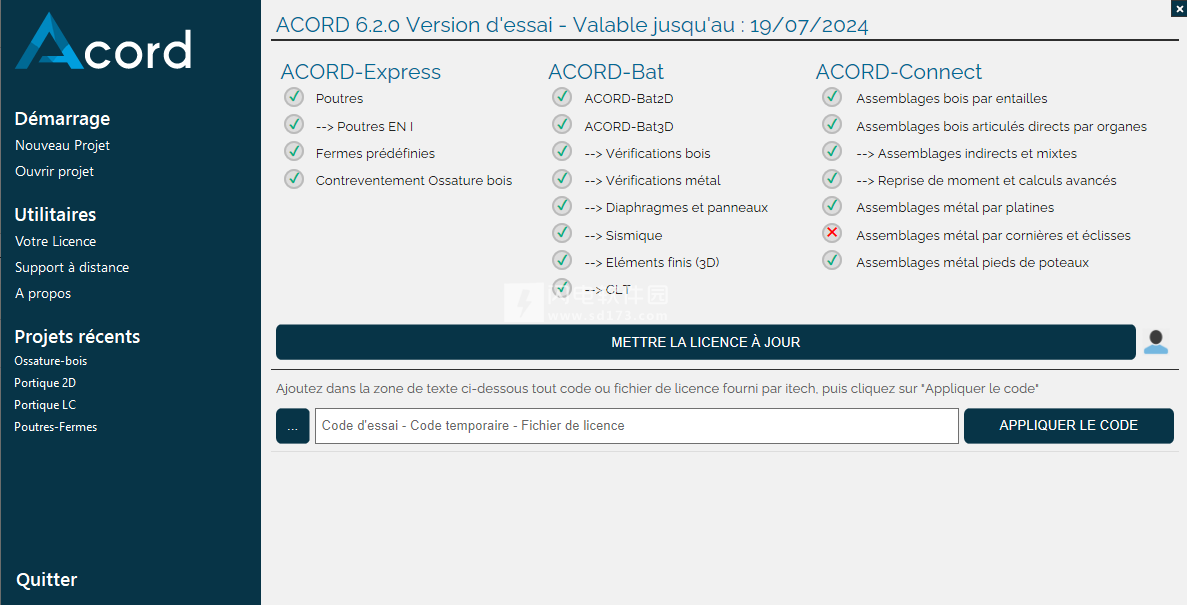The image size is (1187, 605).
Task: Open recent project Ossature-bois
Action: (x=51, y=361)
